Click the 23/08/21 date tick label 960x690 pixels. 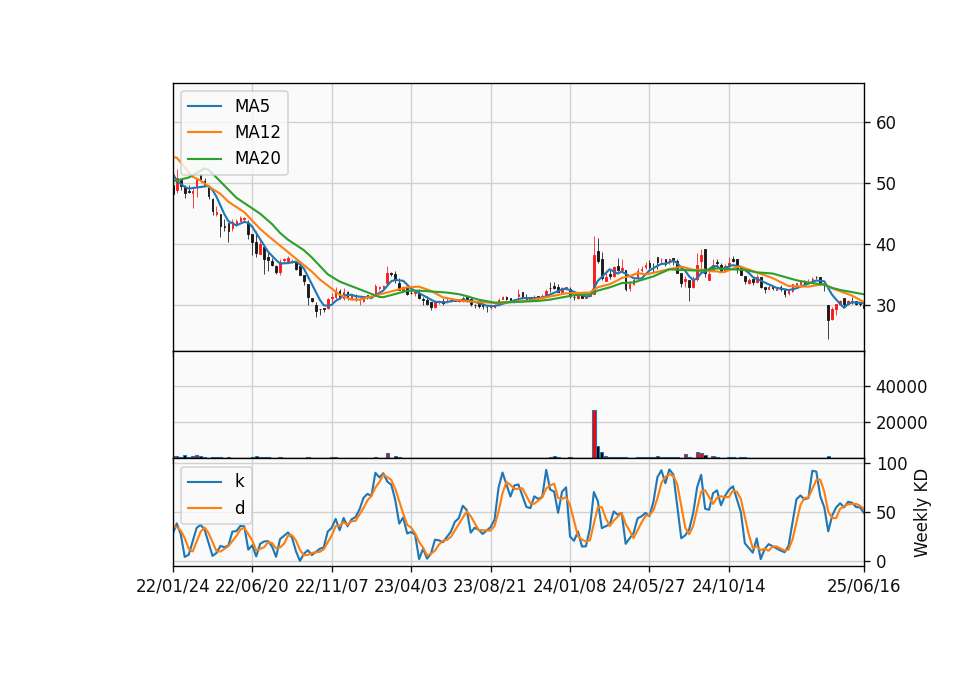[490, 586]
